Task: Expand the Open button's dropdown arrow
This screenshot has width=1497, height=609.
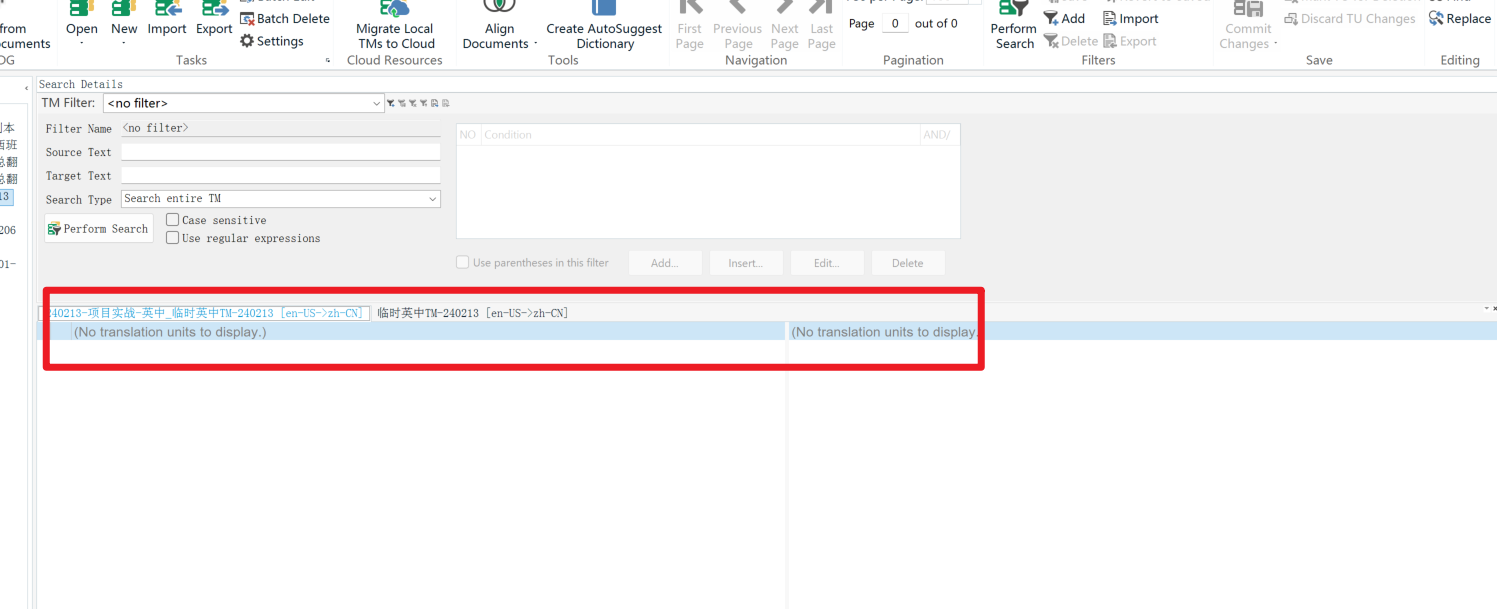Action: click(82, 44)
